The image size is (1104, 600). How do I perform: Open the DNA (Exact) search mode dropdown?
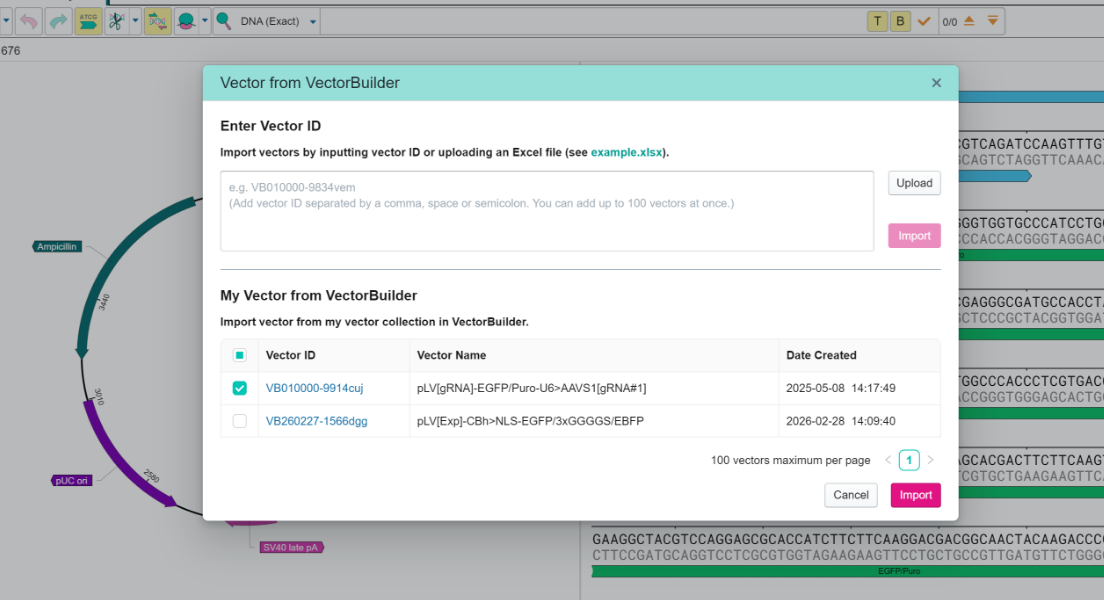[313, 22]
